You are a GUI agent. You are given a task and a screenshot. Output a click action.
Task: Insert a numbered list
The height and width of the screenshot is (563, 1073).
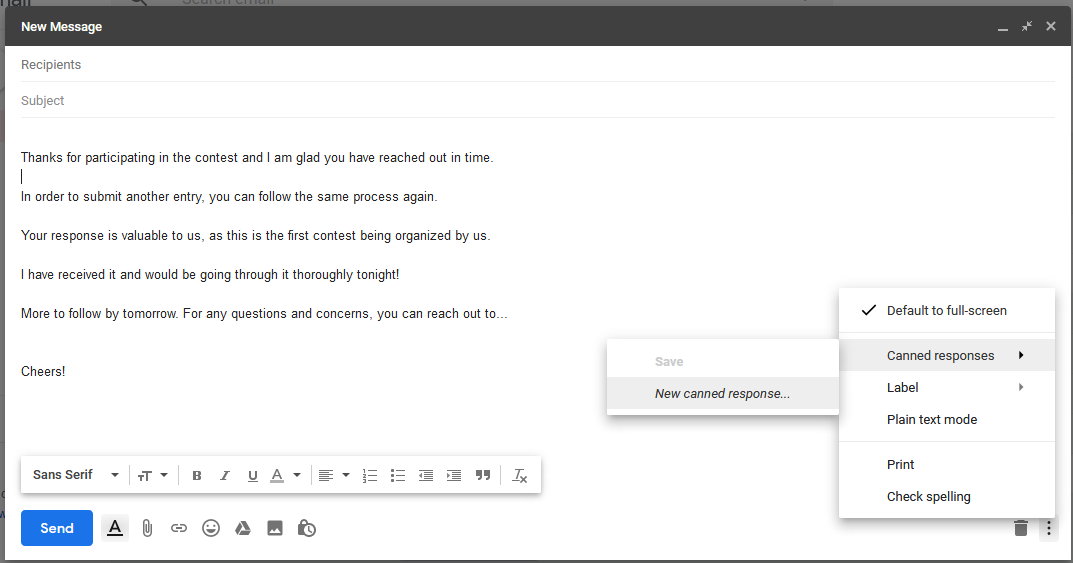[x=370, y=475]
